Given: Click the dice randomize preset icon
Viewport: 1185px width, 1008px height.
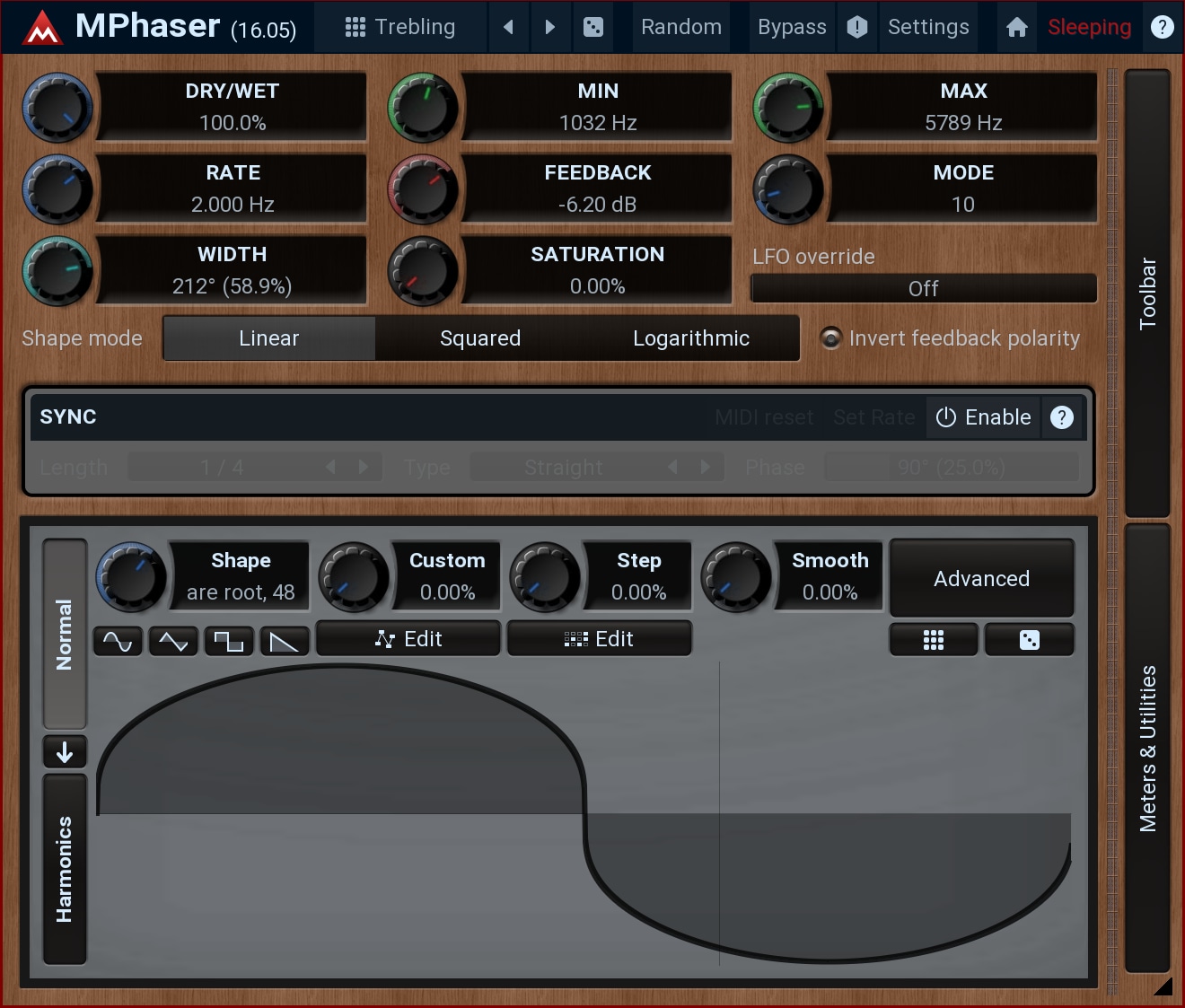Looking at the screenshot, I should [593, 27].
